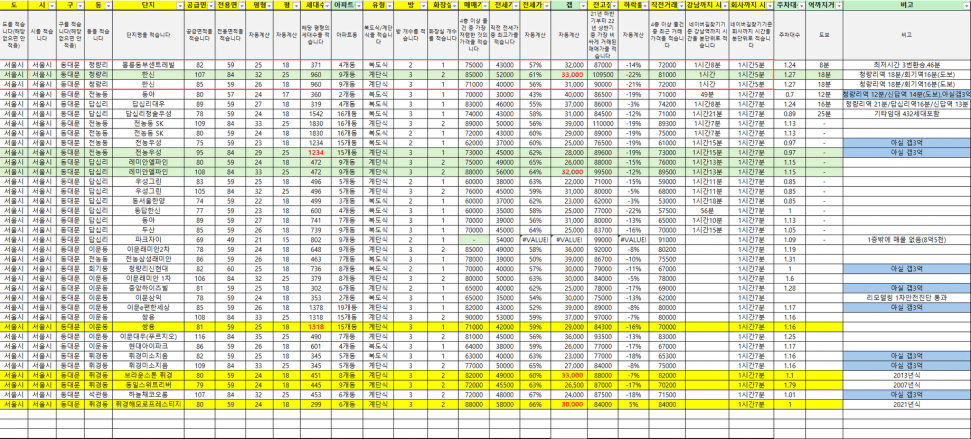Open the 화장실 column filter arrow

[454, 5]
